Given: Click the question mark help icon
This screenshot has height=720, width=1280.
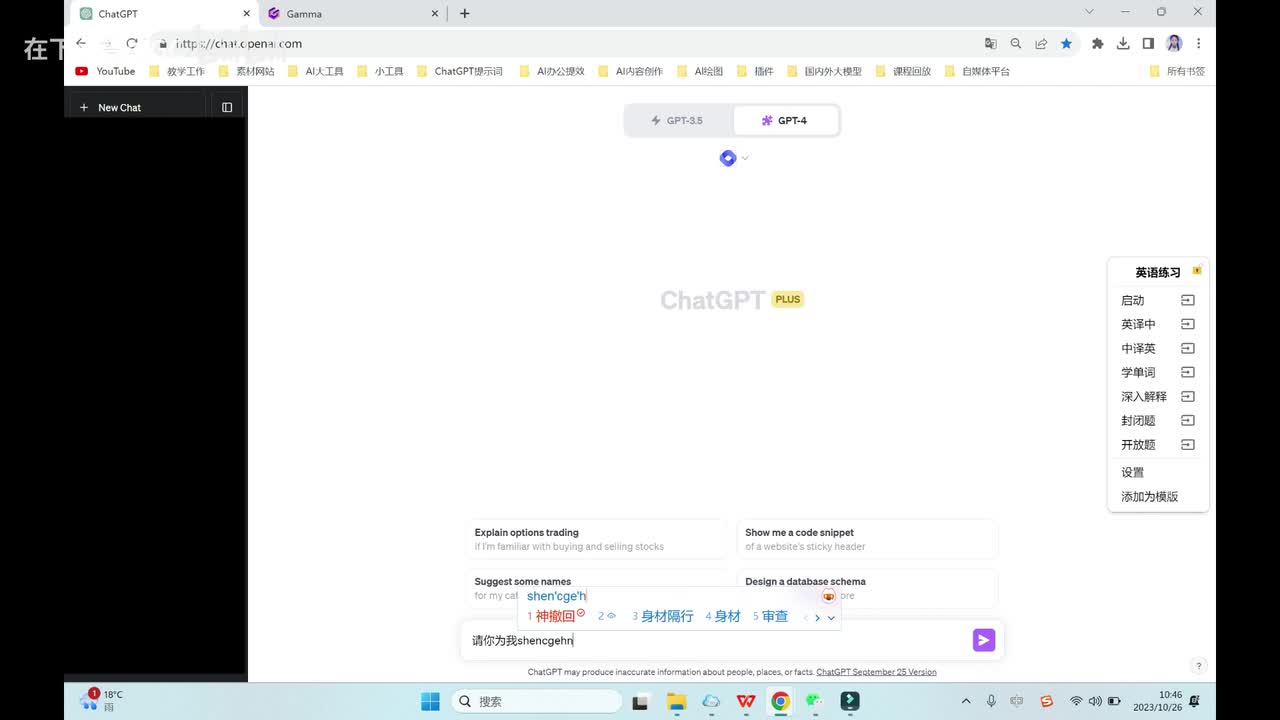Looking at the screenshot, I should point(1198,666).
